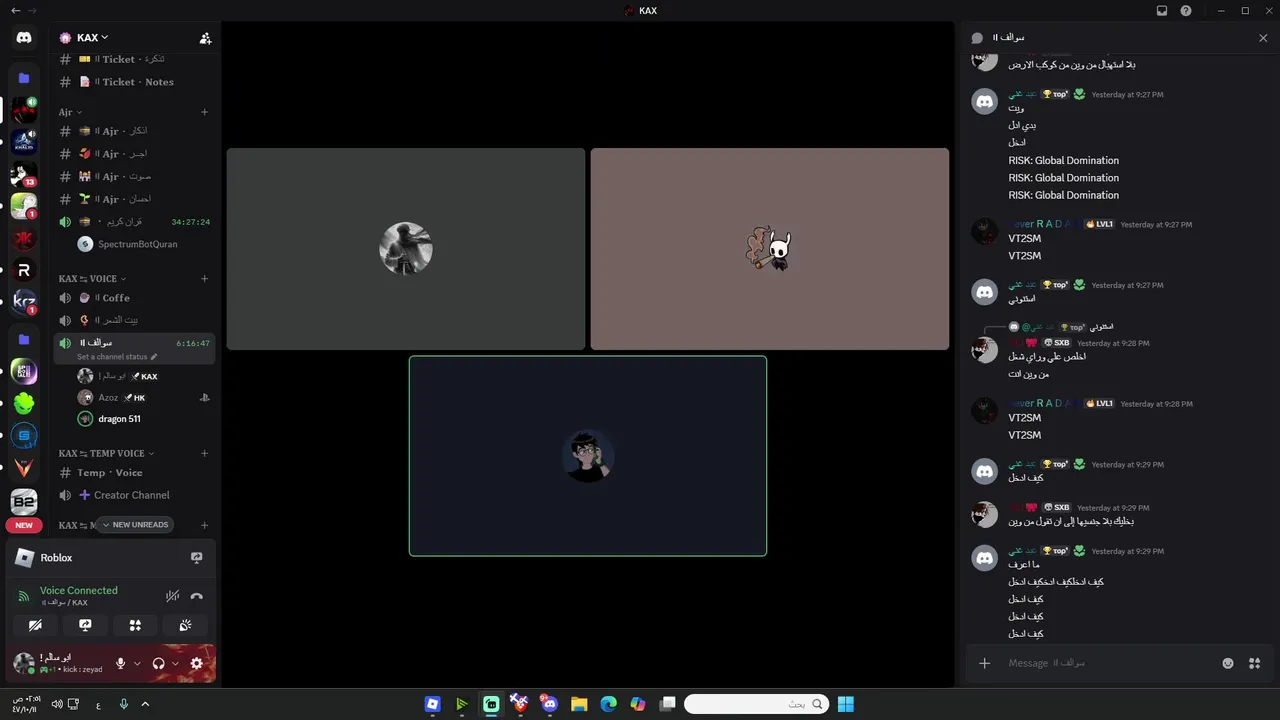The width and height of the screenshot is (1280, 720).
Task: Open KAX server dropdown menu
Action: (x=91, y=38)
